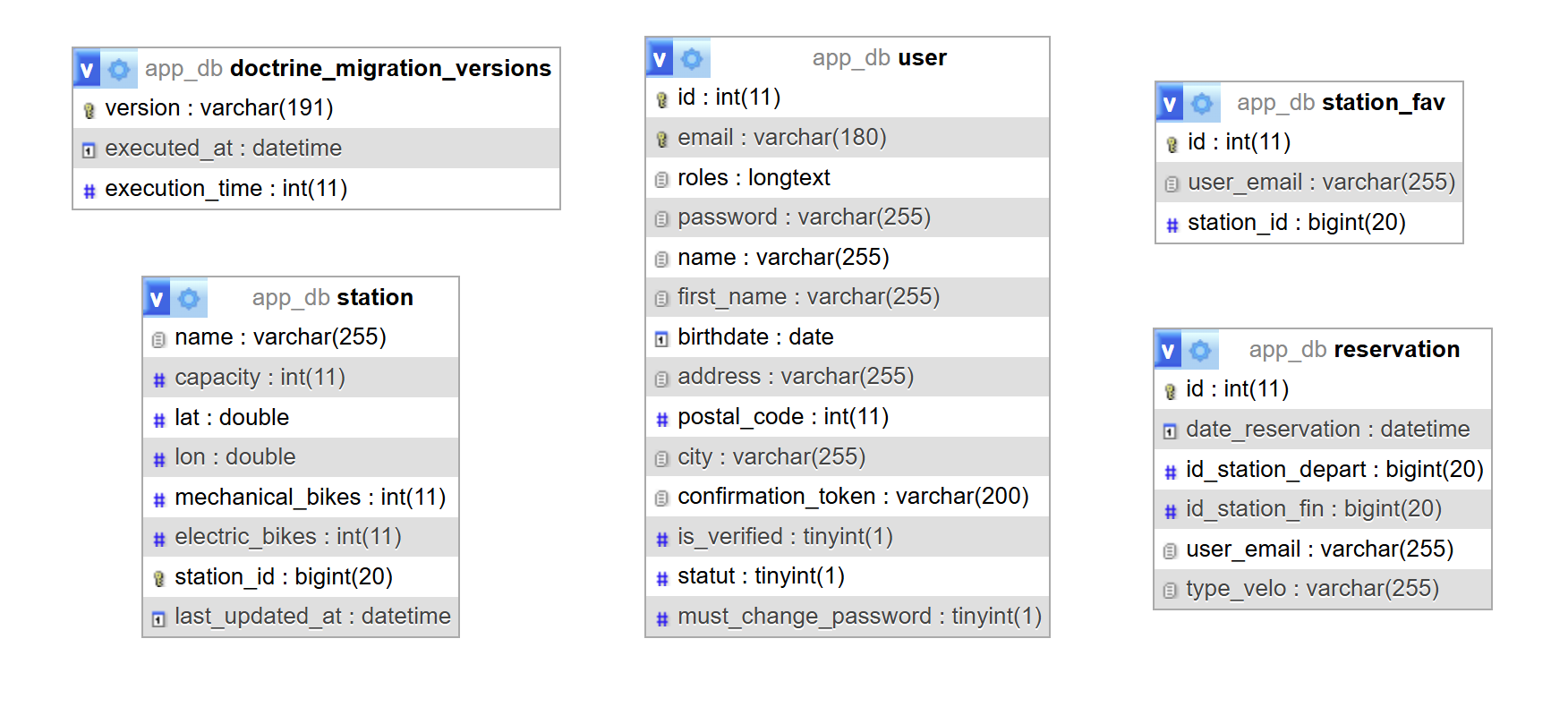Click numeric hash icon beside postal_code column
Image resolution: width=1568 pixels, height=707 pixels.
[661, 419]
